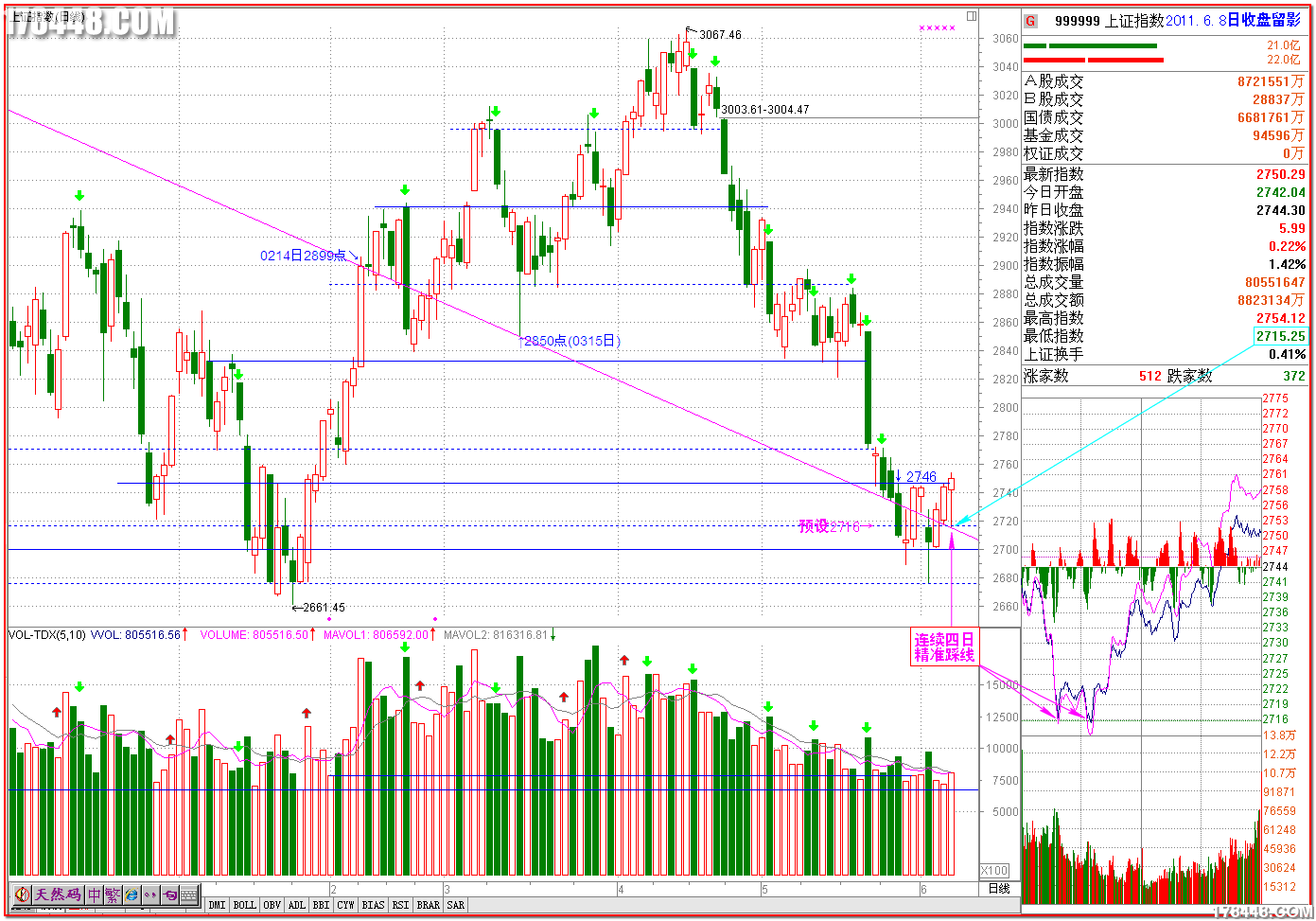Click the 跌家数 count 372

pyautogui.click(x=1294, y=376)
